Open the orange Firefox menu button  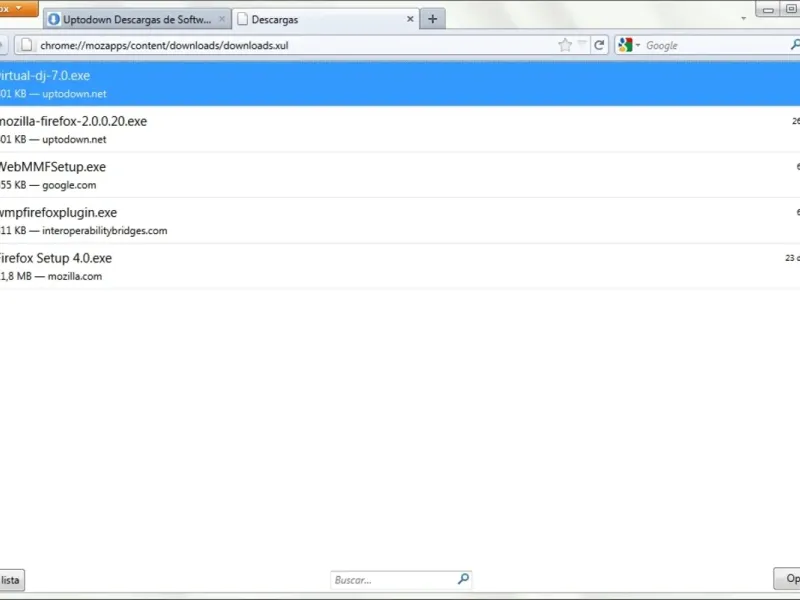[x=18, y=8]
